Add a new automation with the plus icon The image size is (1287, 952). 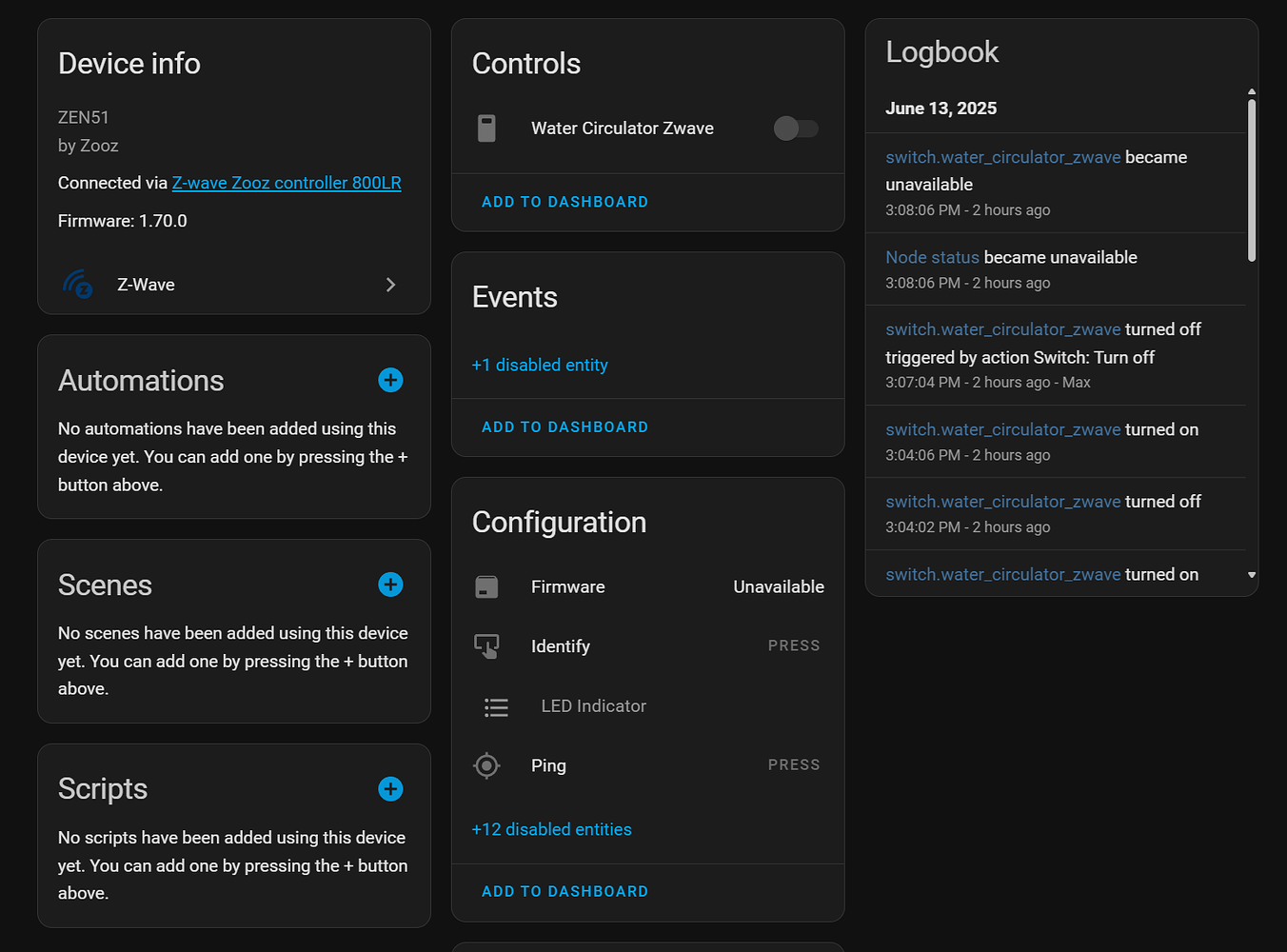390,380
